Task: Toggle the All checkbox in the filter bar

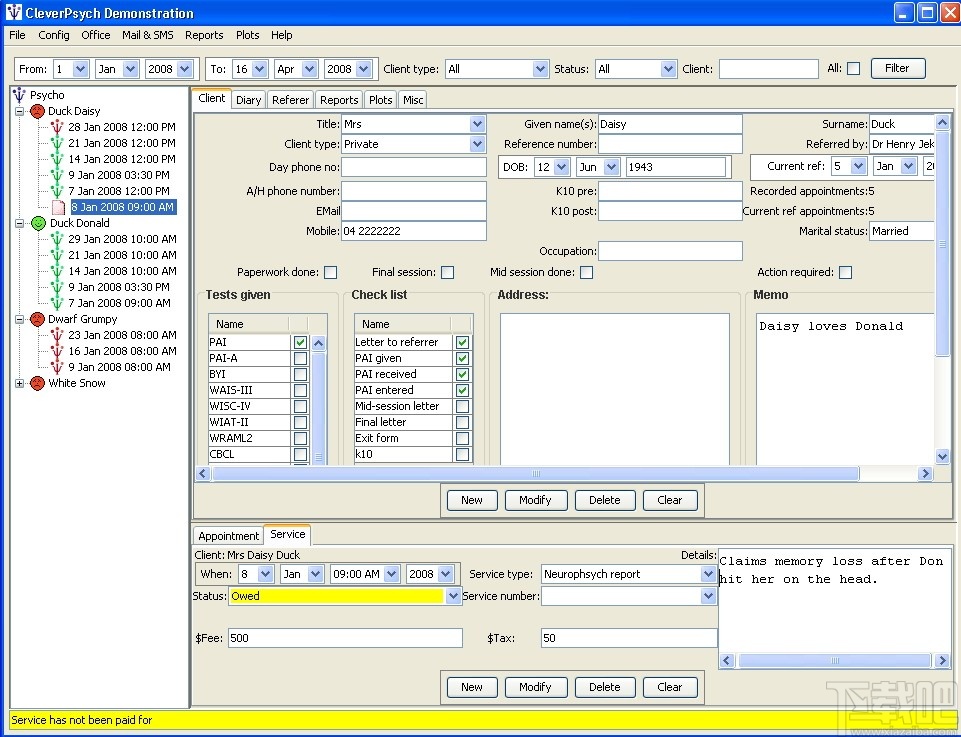Action: pyautogui.click(x=853, y=69)
